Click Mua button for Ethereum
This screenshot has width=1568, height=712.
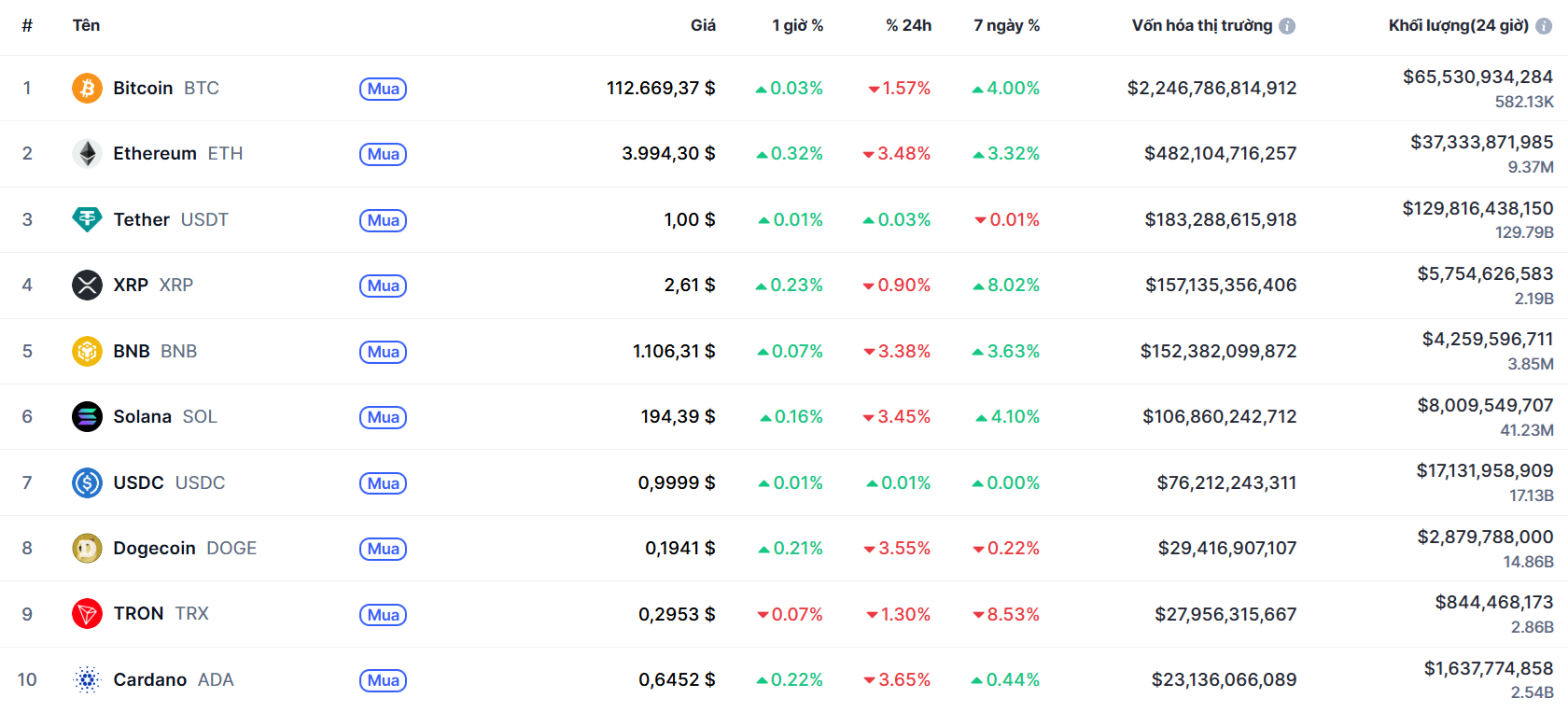pos(383,154)
